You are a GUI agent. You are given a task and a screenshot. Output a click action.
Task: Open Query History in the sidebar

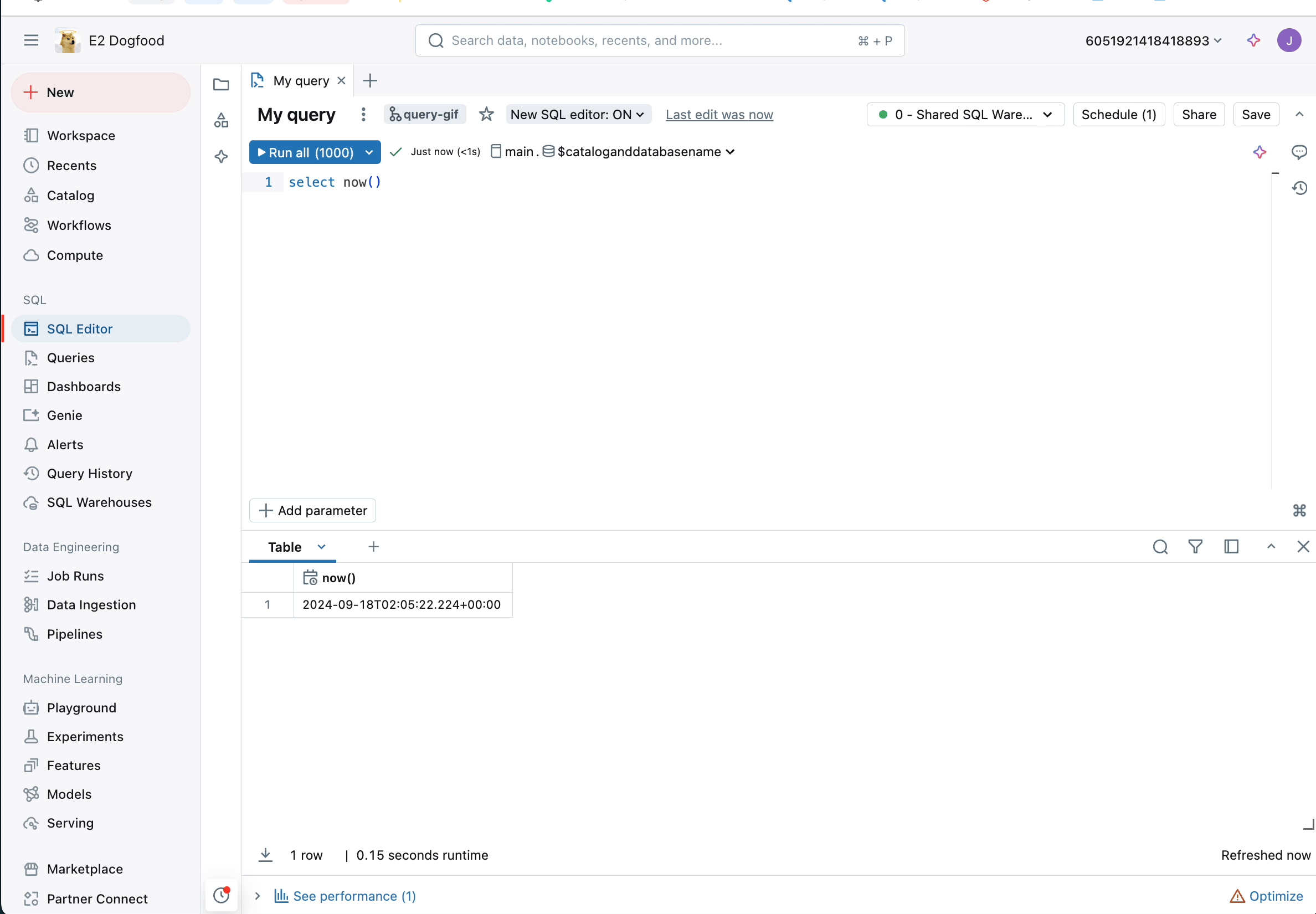89,474
